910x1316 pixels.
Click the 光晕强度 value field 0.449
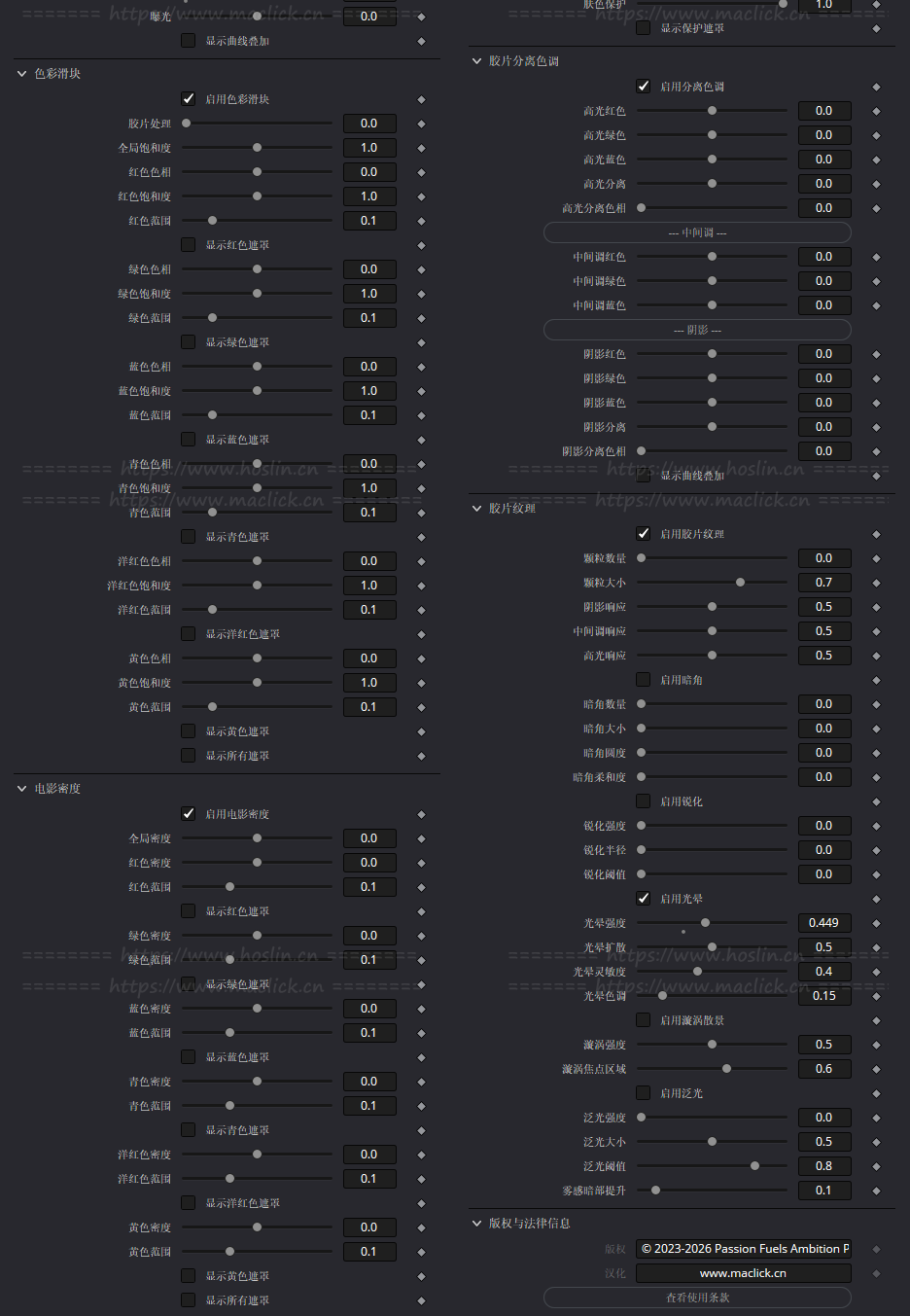[x=824, y=923]
